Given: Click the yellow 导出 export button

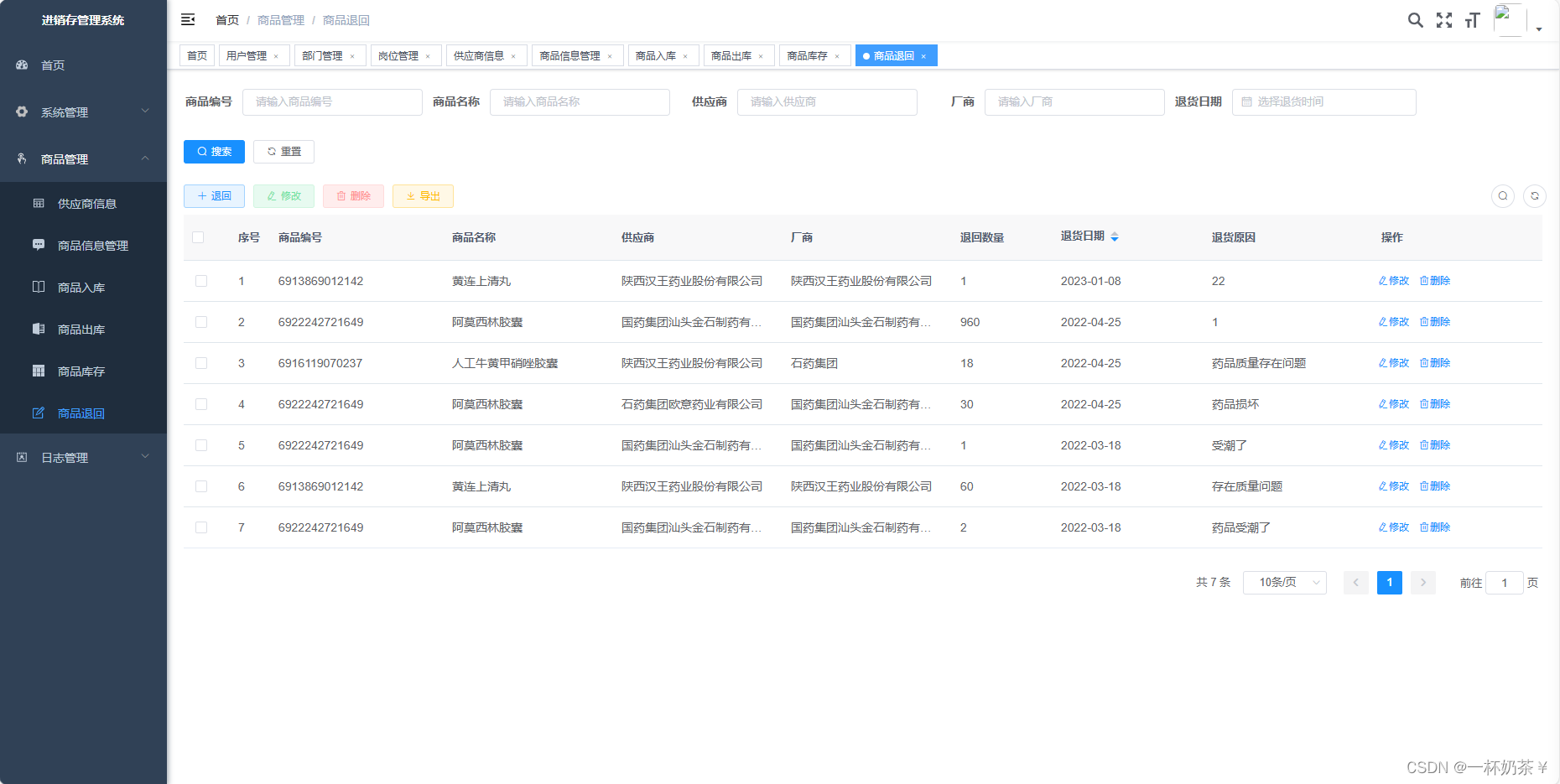Looking at the screenshot, I should tap(423, 196).
